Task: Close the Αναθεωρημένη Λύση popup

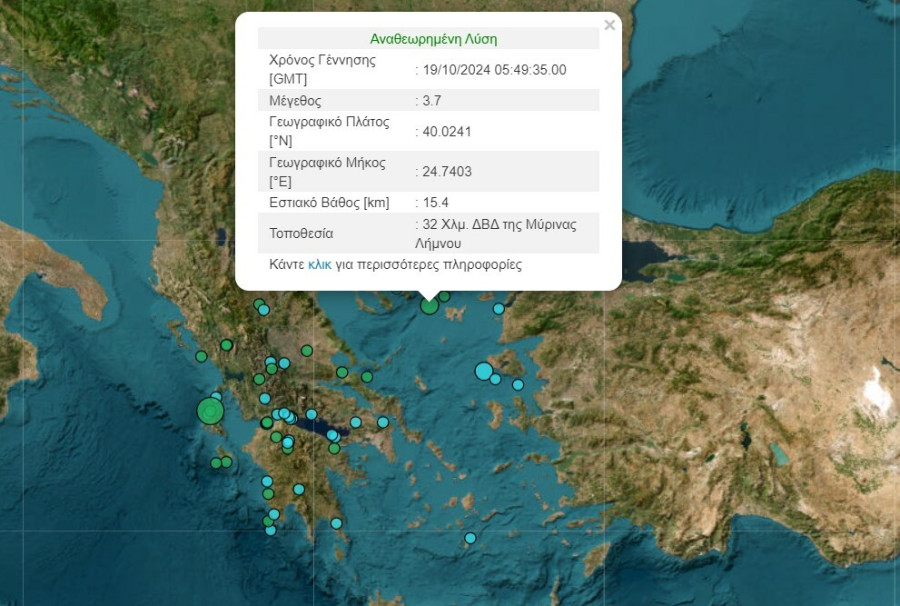Action: 608,22
